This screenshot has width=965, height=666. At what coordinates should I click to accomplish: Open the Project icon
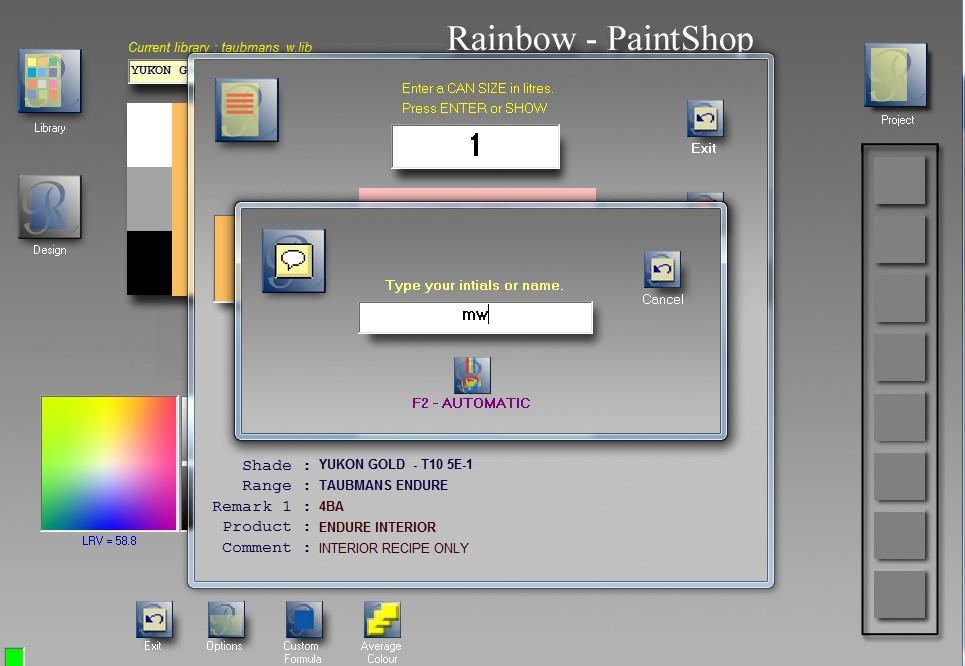pyautogui.click(x=895, y=74)
